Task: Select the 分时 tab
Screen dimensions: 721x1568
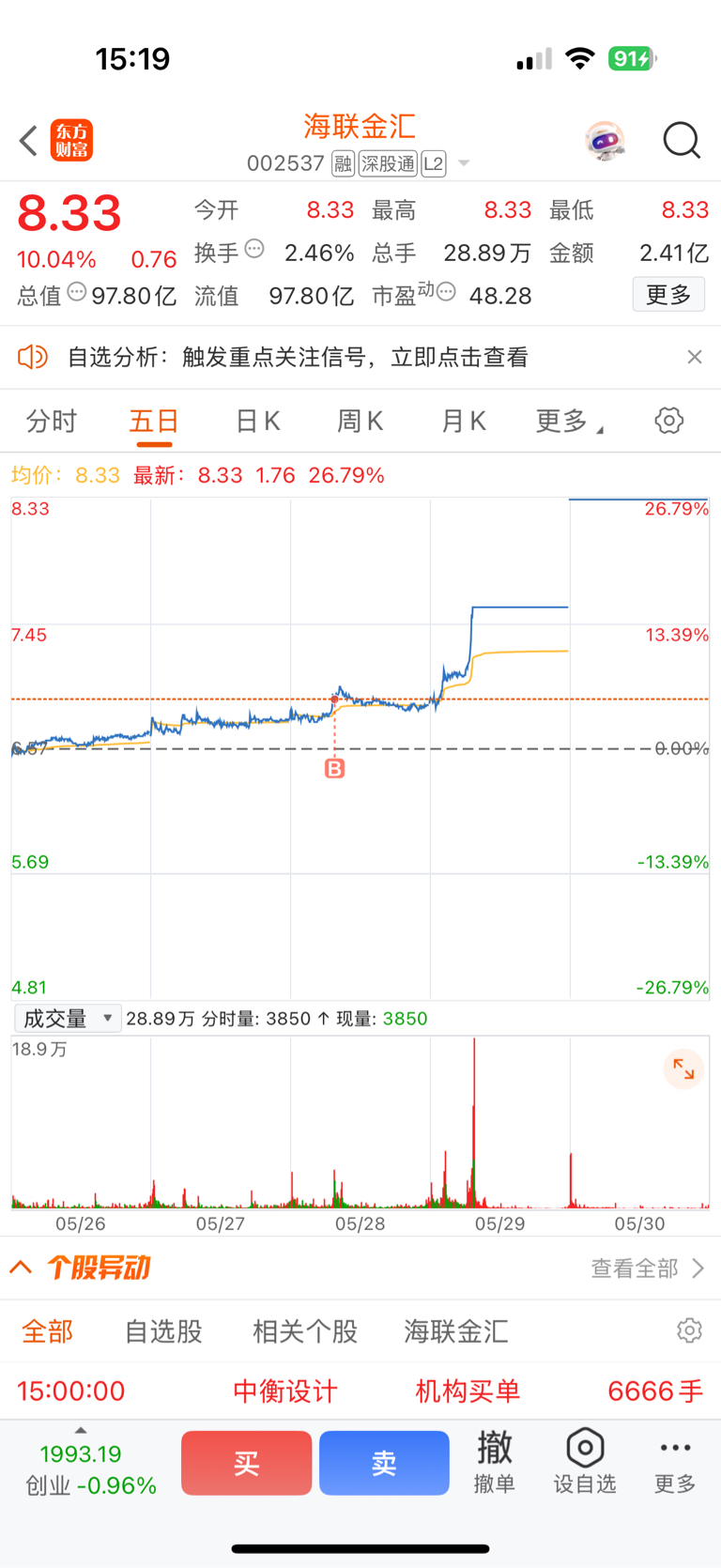Action: [52, 422]
